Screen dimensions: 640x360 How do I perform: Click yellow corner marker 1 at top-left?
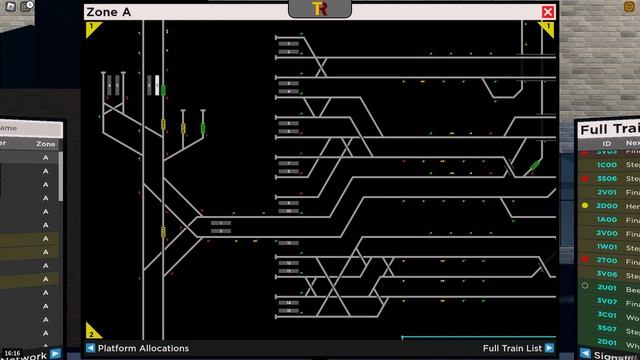point(92,28)
